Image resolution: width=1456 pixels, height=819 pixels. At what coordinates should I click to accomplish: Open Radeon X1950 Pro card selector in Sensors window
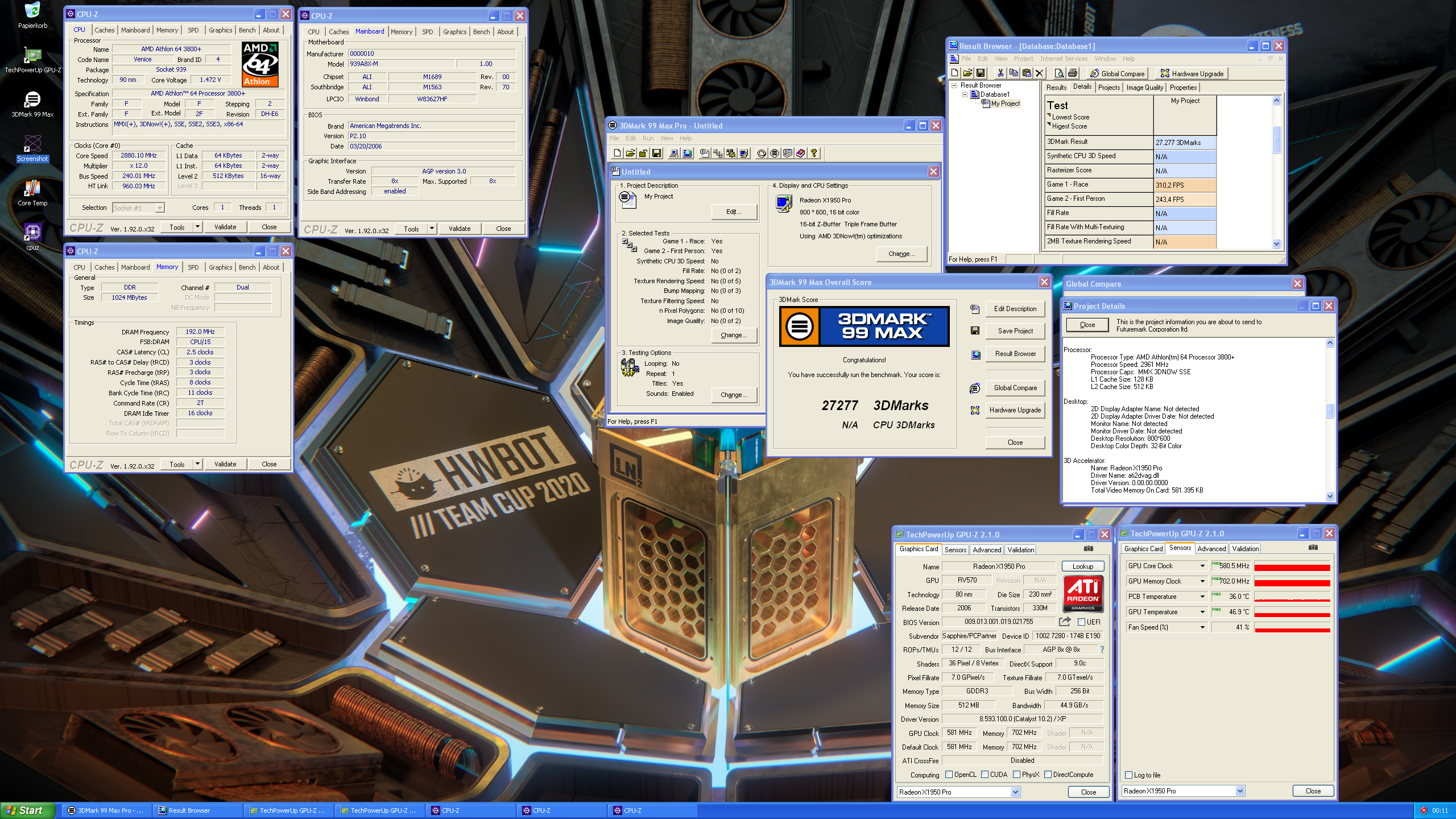1240,791
